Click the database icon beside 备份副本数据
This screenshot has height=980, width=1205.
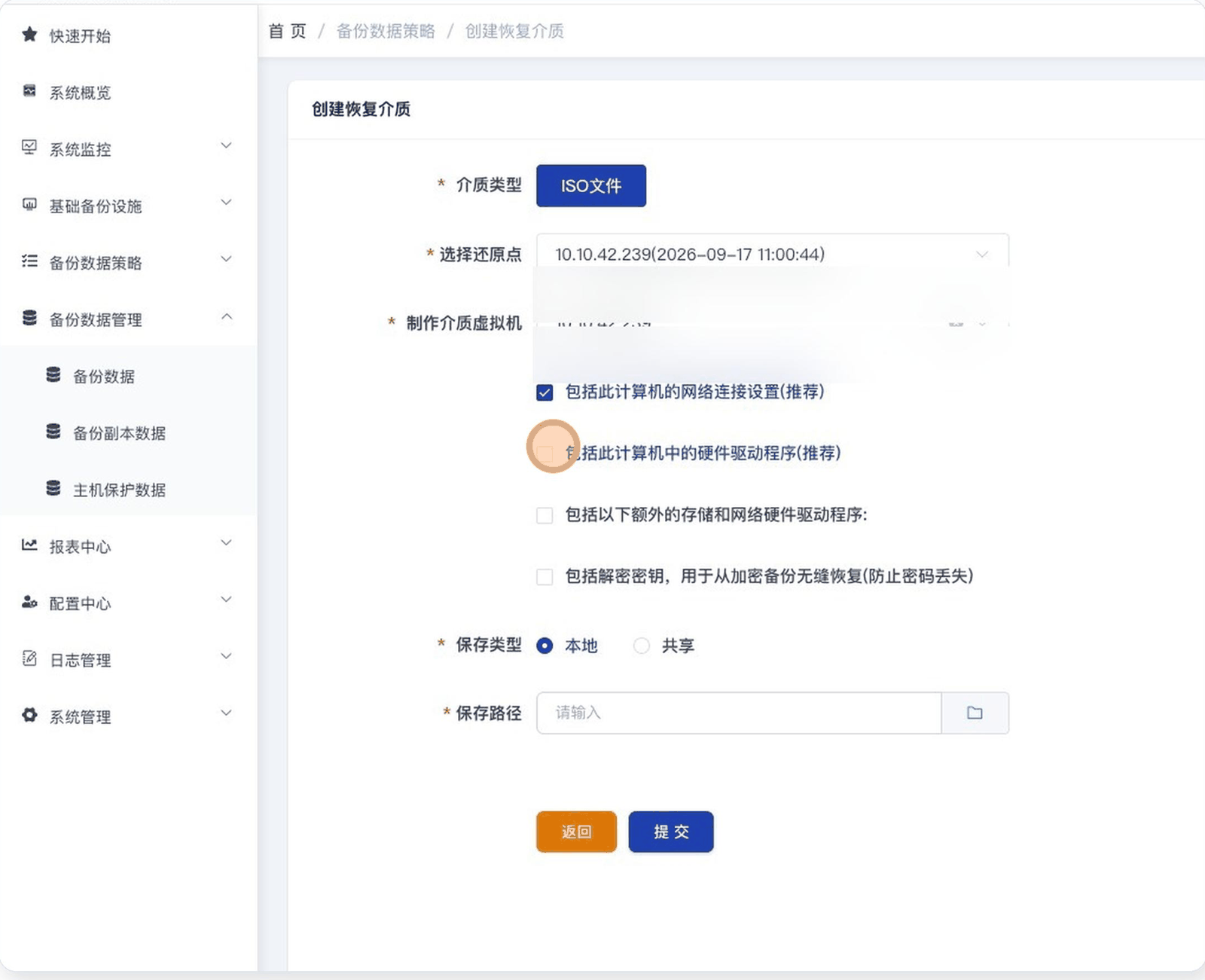53,432
